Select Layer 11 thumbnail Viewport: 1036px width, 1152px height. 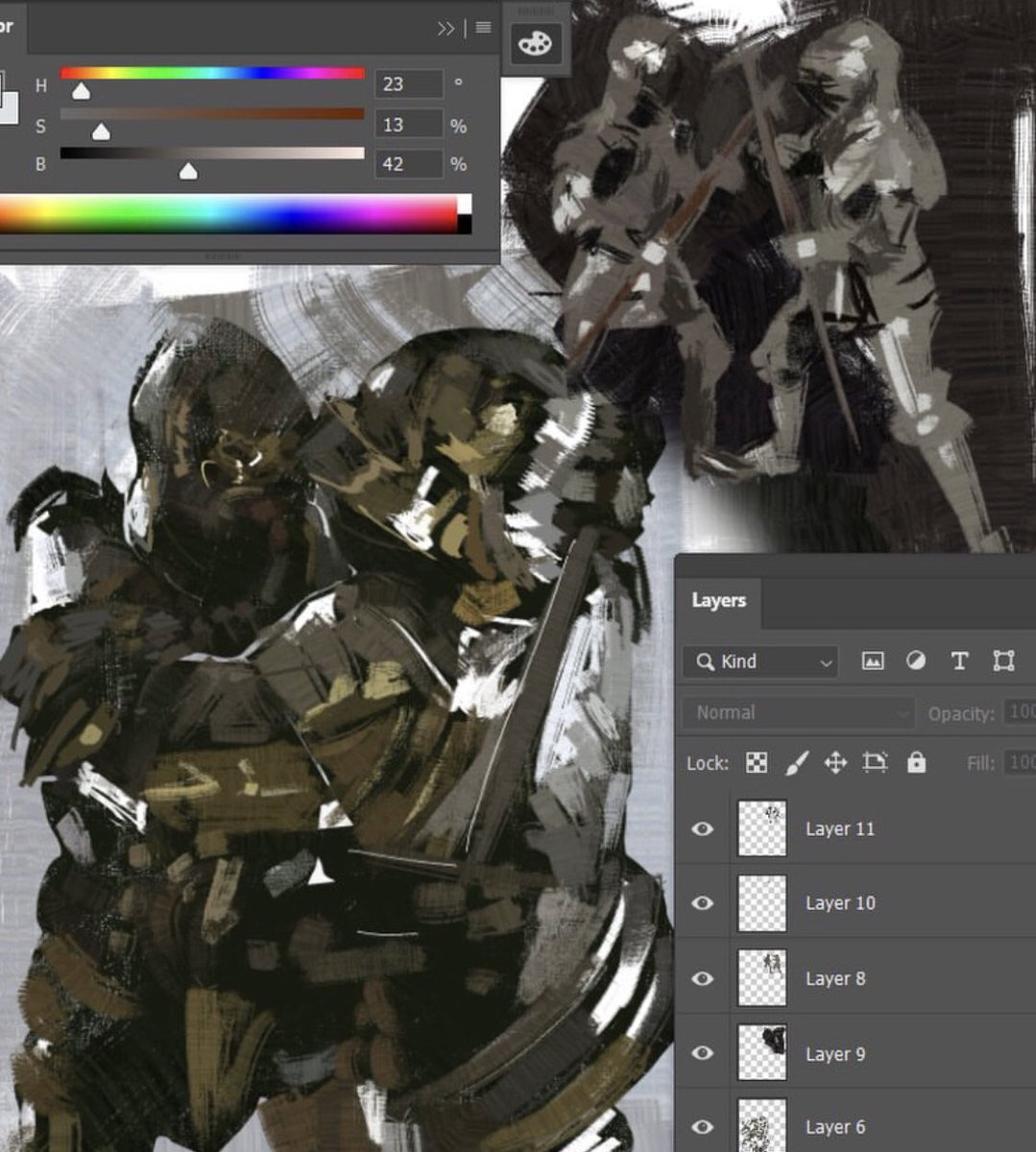(x=762, y=828)
